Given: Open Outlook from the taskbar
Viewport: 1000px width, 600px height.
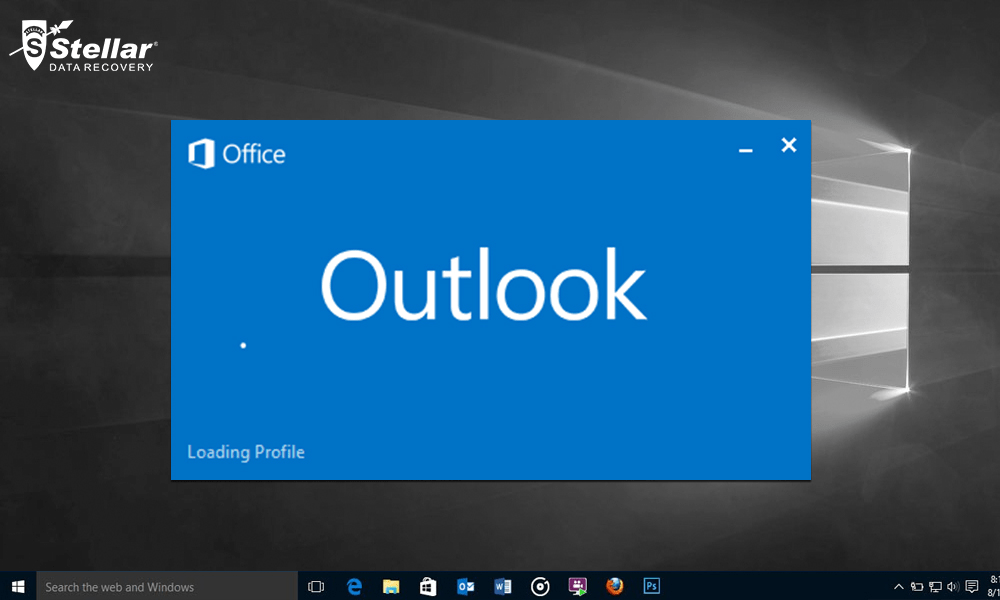Looking at the screenshot, I should click(465, 586).
